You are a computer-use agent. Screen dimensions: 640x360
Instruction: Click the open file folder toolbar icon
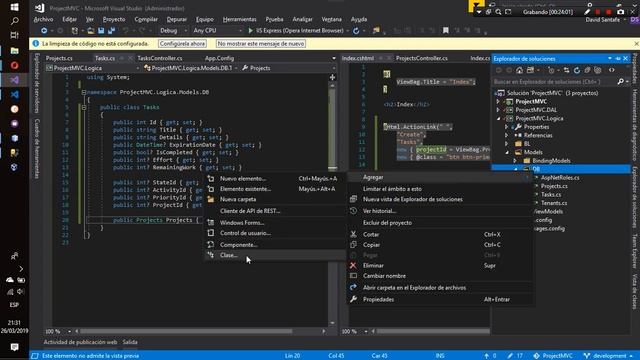91,31
